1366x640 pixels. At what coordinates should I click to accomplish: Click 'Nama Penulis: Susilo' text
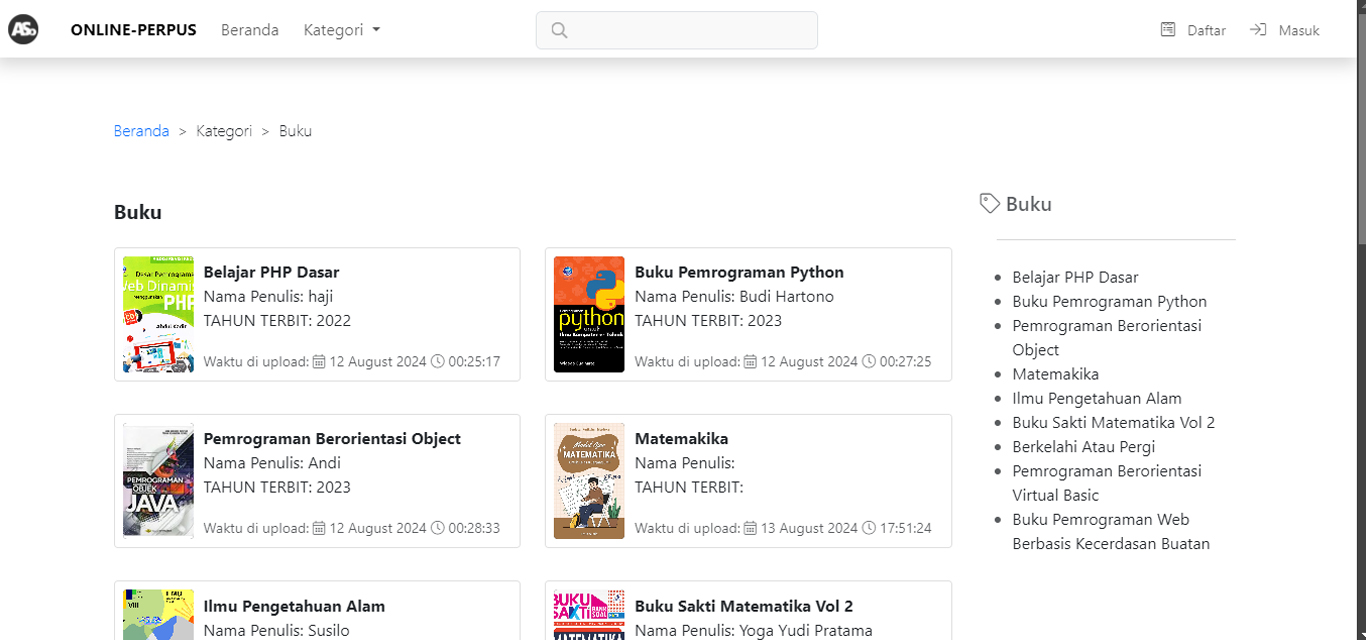(277, 630)
